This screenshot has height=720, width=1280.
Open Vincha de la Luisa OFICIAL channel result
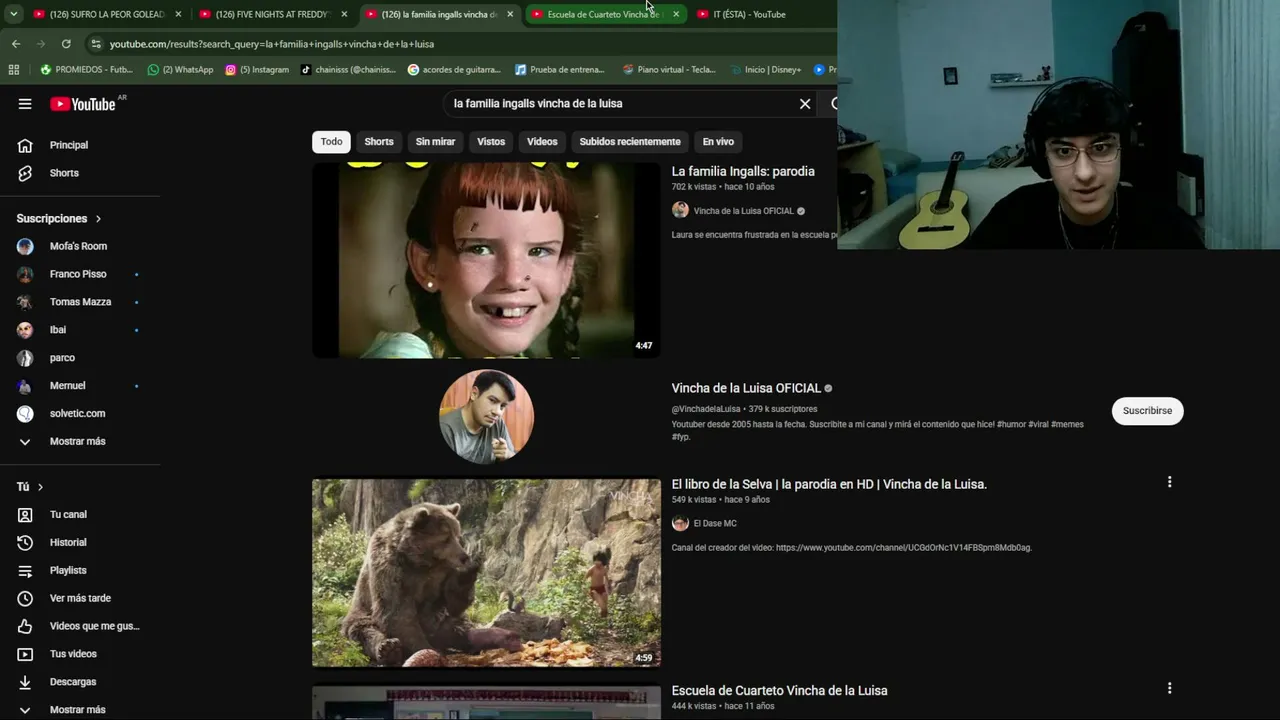(746, 388)
